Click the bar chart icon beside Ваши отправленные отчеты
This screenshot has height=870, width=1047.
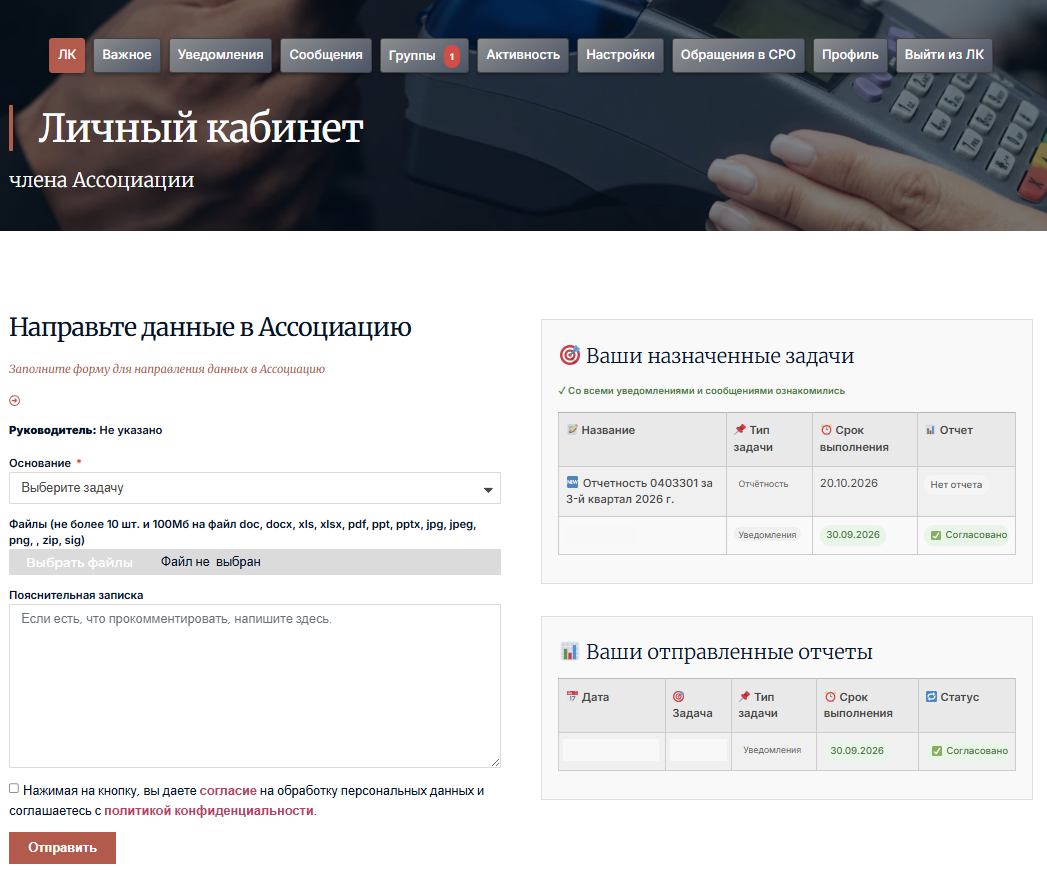pos(570,651)
